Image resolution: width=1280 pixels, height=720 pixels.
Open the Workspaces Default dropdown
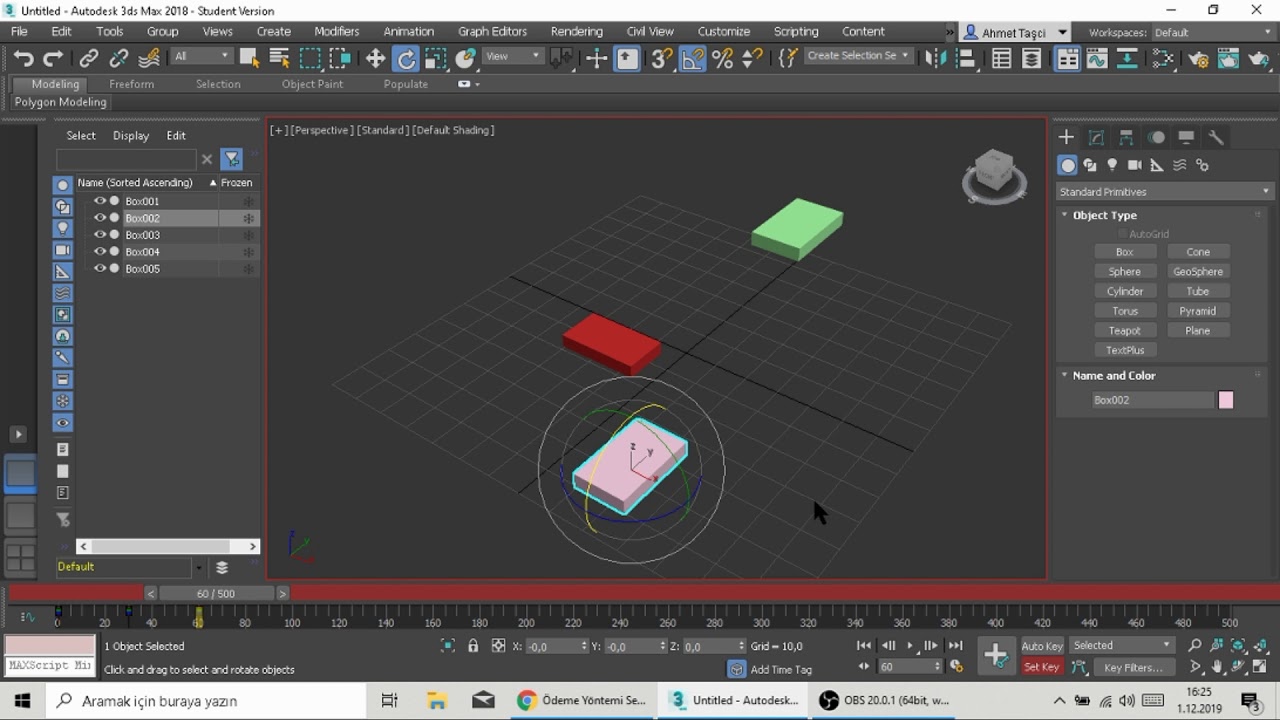1210,33
